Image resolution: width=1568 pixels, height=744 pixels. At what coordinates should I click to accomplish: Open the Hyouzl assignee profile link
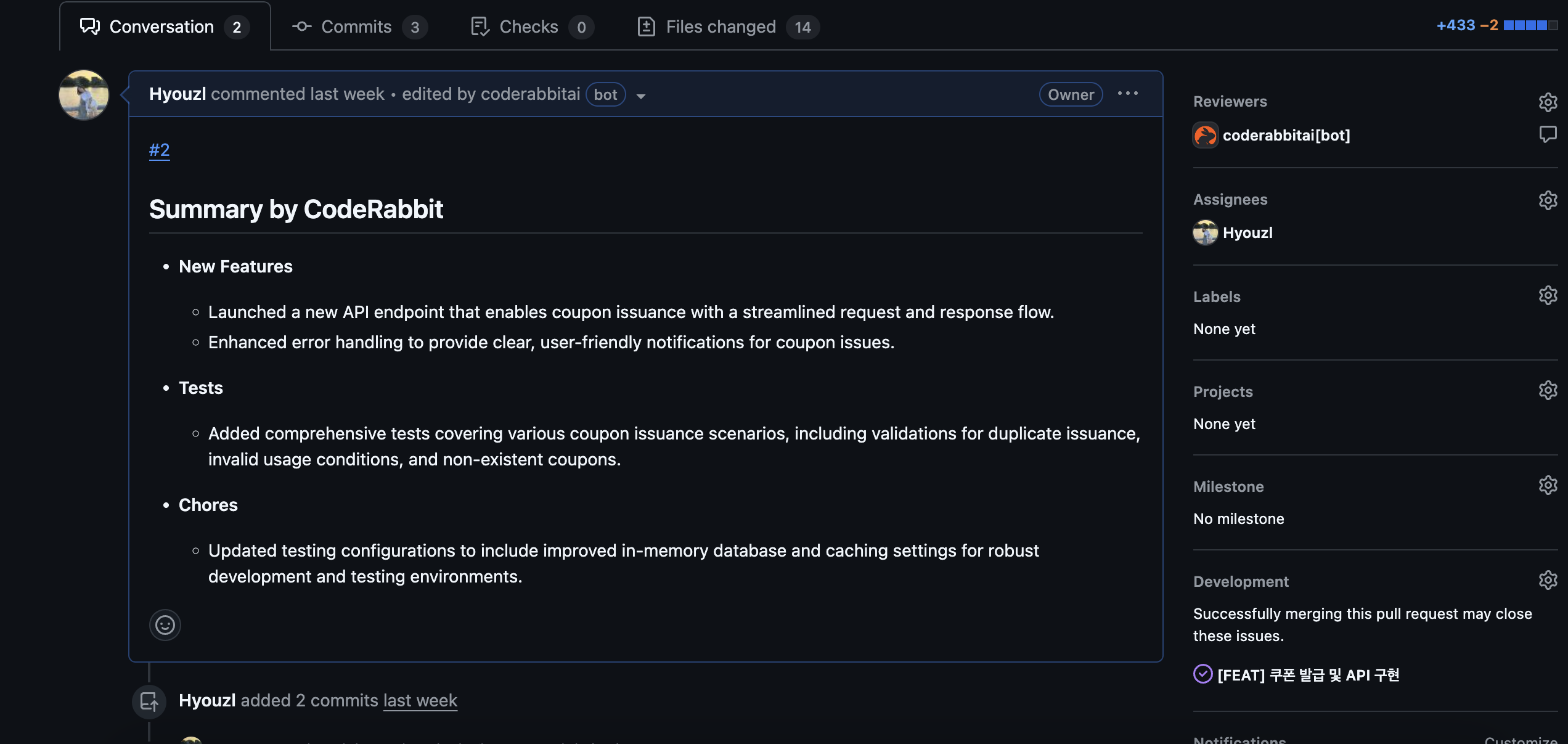click(1247, 232)
